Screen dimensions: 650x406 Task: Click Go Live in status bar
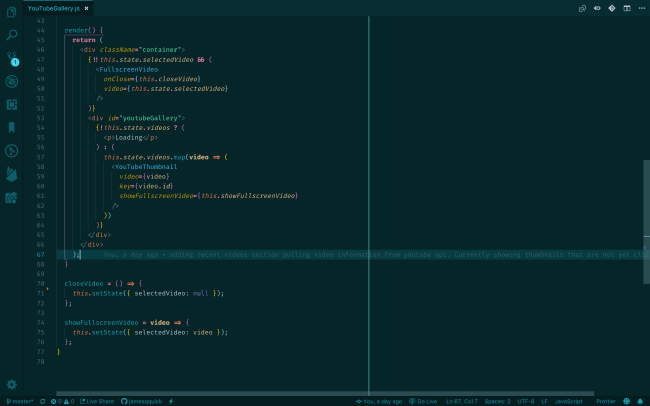pos(424,401)
